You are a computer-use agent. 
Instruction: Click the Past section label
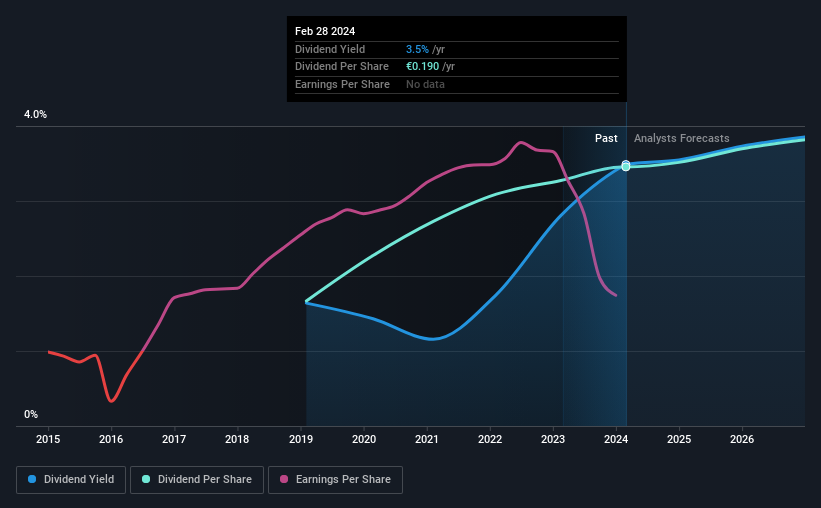pyautogui.click(x=606, y=138)
